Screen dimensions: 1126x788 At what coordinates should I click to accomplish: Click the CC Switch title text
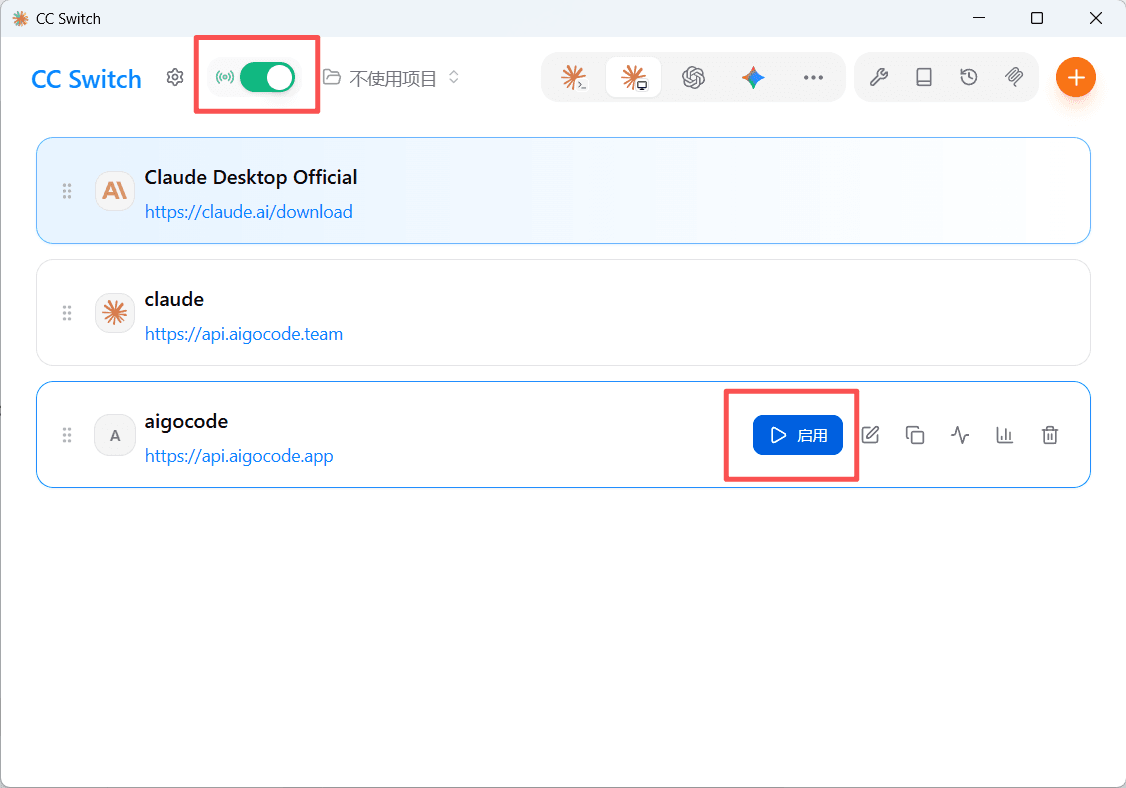click(86, 78)
